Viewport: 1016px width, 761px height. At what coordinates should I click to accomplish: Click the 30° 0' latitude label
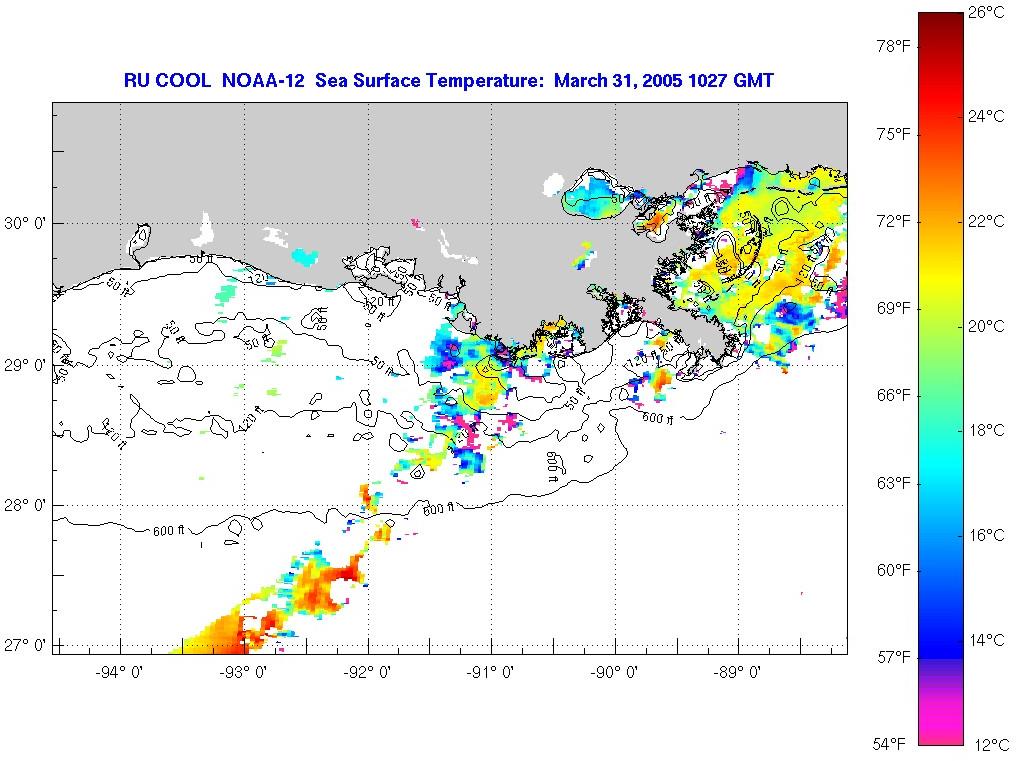[x=25, y=224]
